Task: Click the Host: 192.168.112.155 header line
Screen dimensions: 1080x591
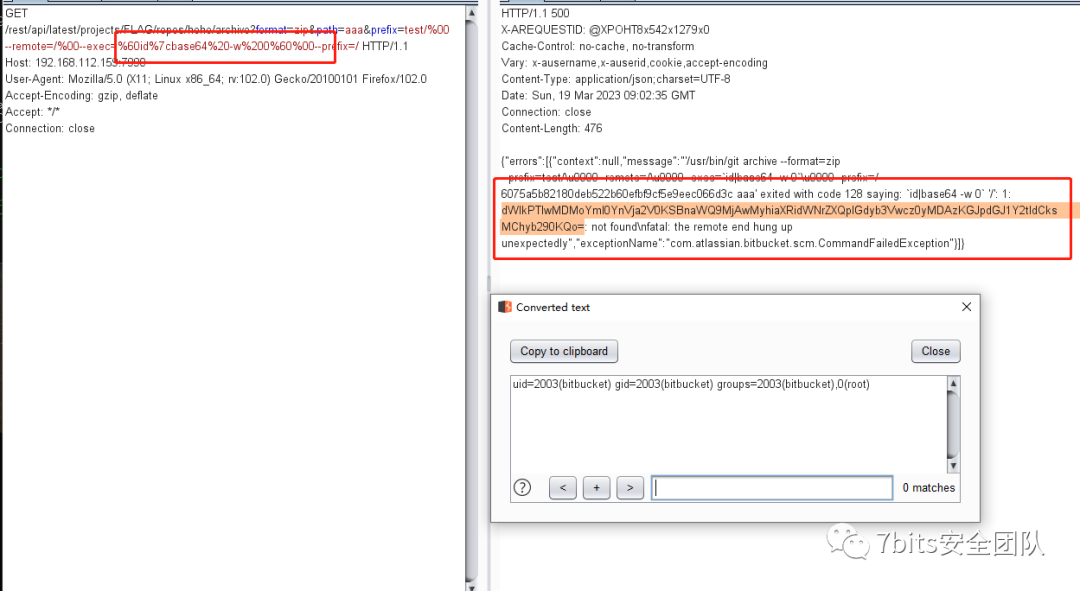Action: click(x=75, y=63)
